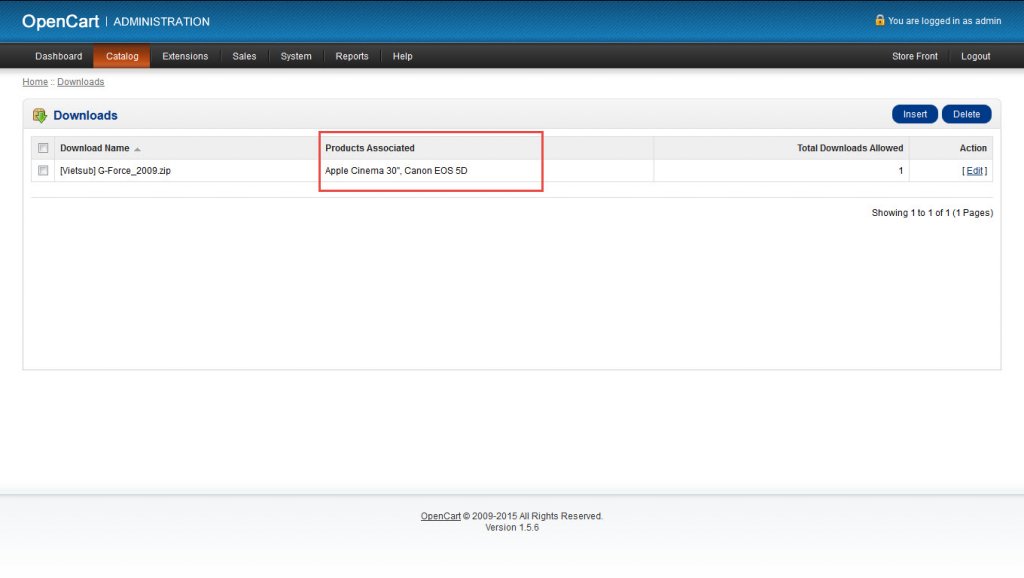Go to Store Front
Screen dimensions: 1024x578
point(914,56)
